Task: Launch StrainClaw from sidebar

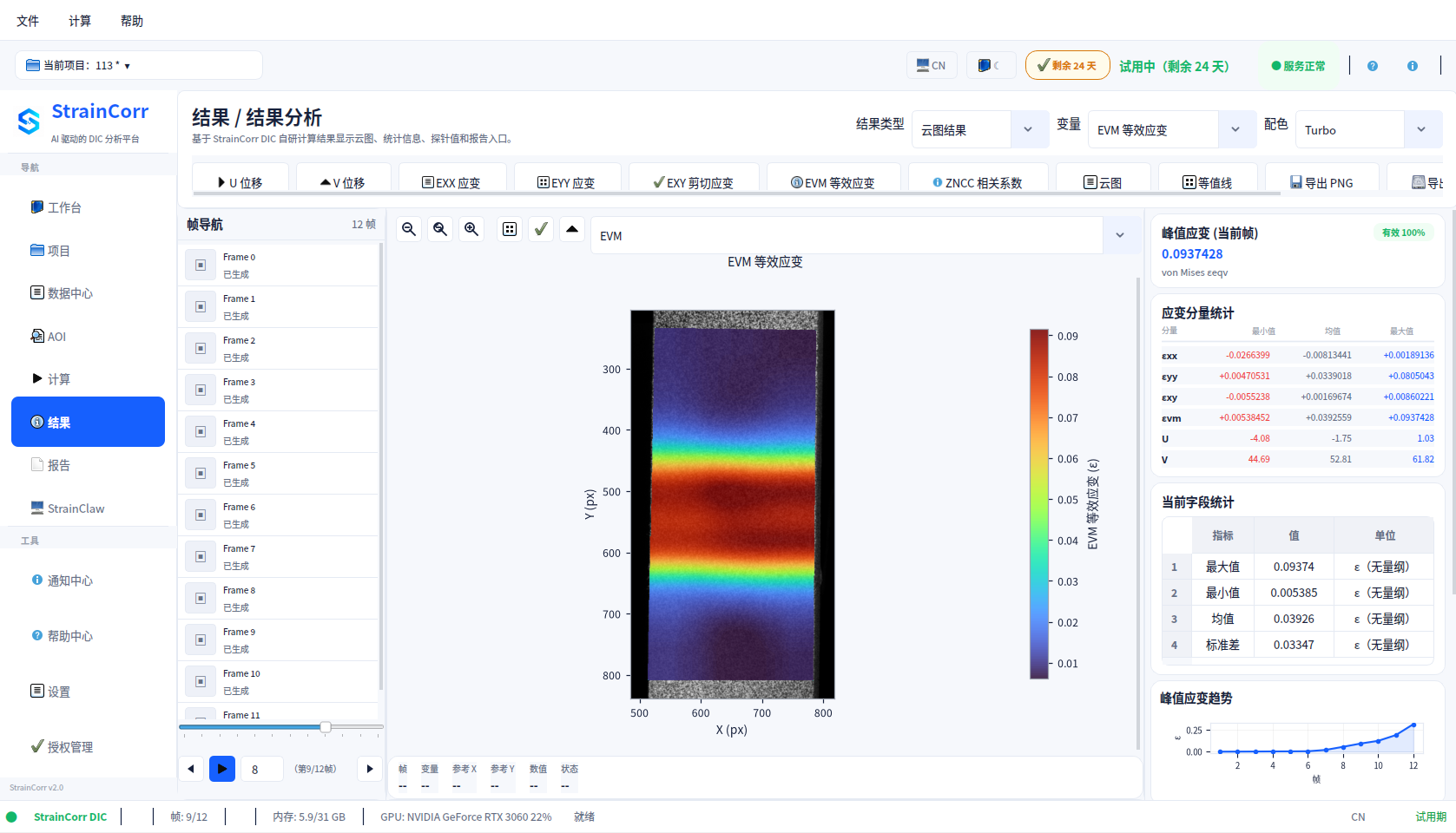Action: (88, 508)
